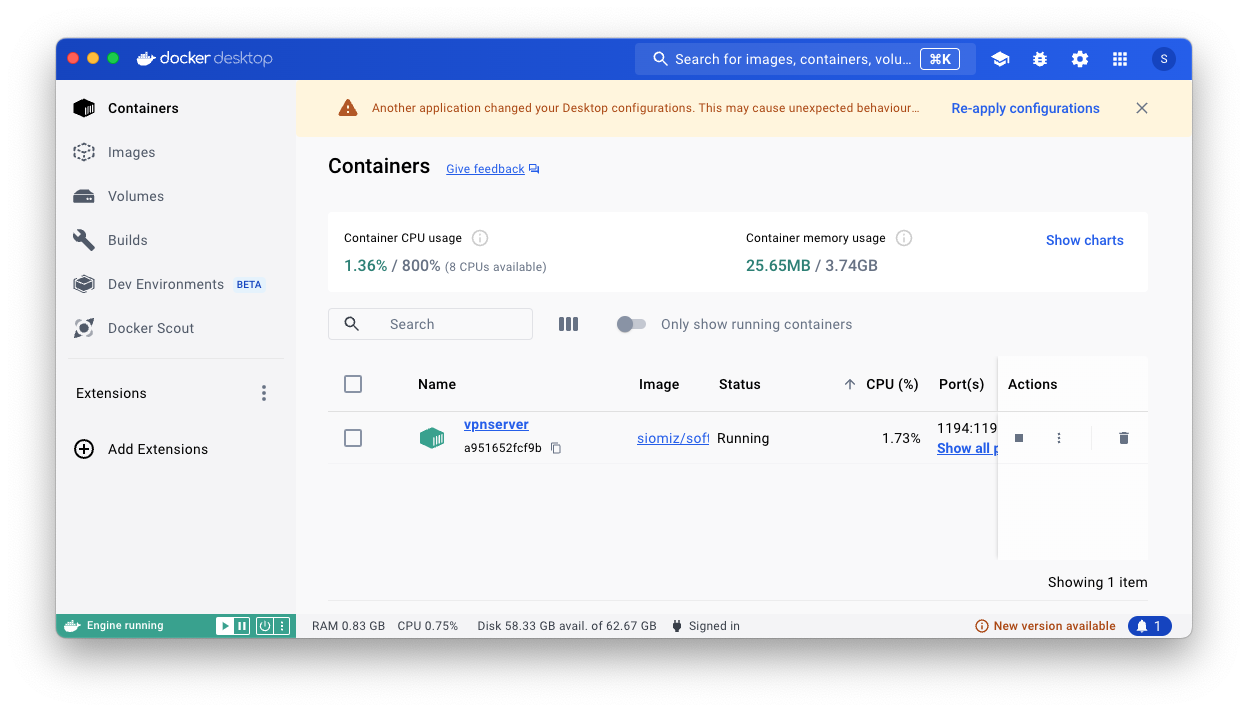
Task: Click the notifications bell icon
Action: (1149, 626)
